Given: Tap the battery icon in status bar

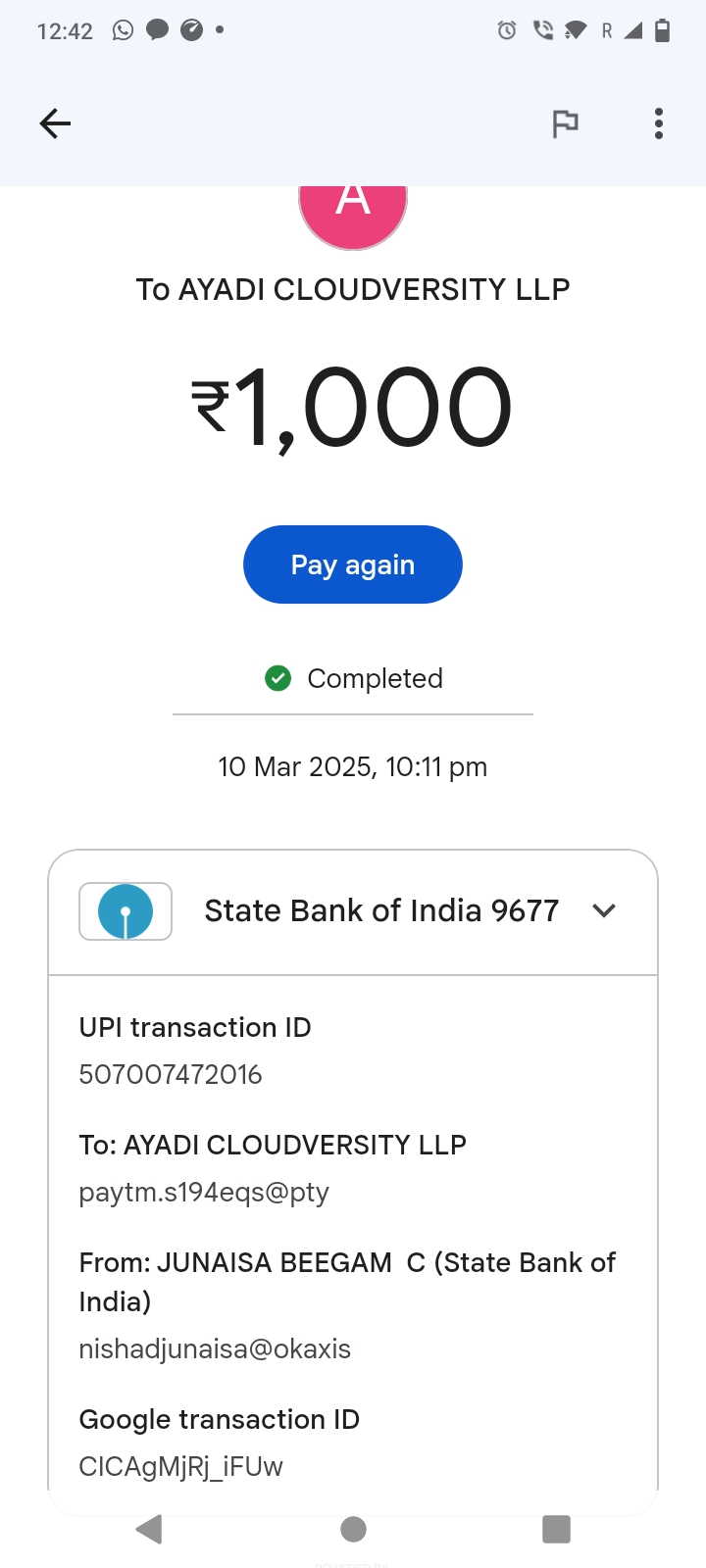Looking at the screenshot, I should (x=663, y=30).
